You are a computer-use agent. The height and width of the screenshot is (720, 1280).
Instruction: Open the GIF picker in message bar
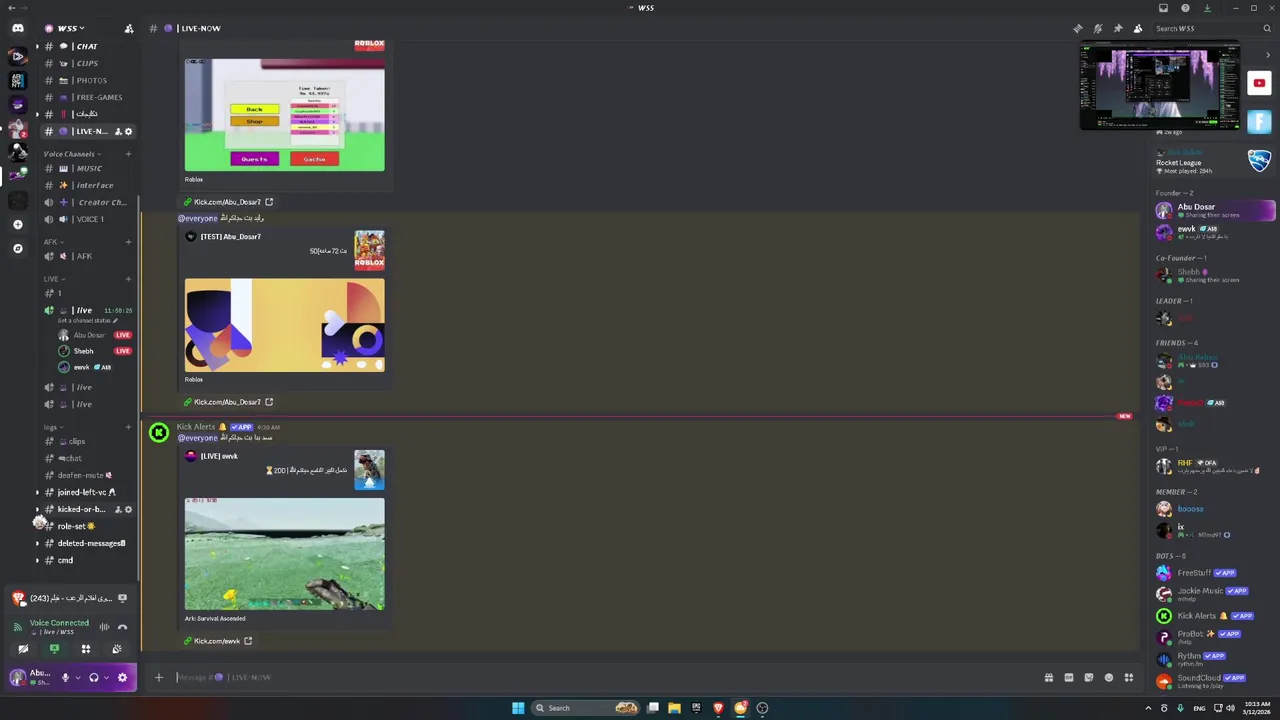click(1069, 678)
